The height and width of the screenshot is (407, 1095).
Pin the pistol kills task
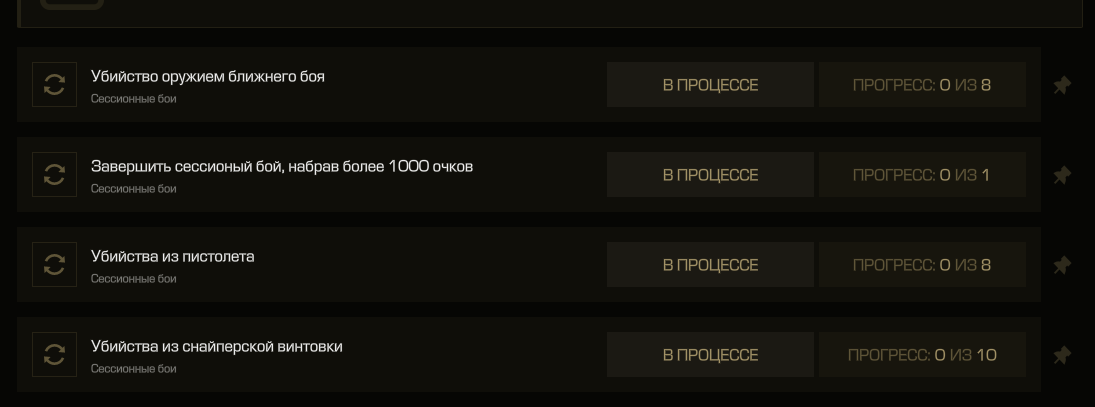click(x=1061, y=265)
